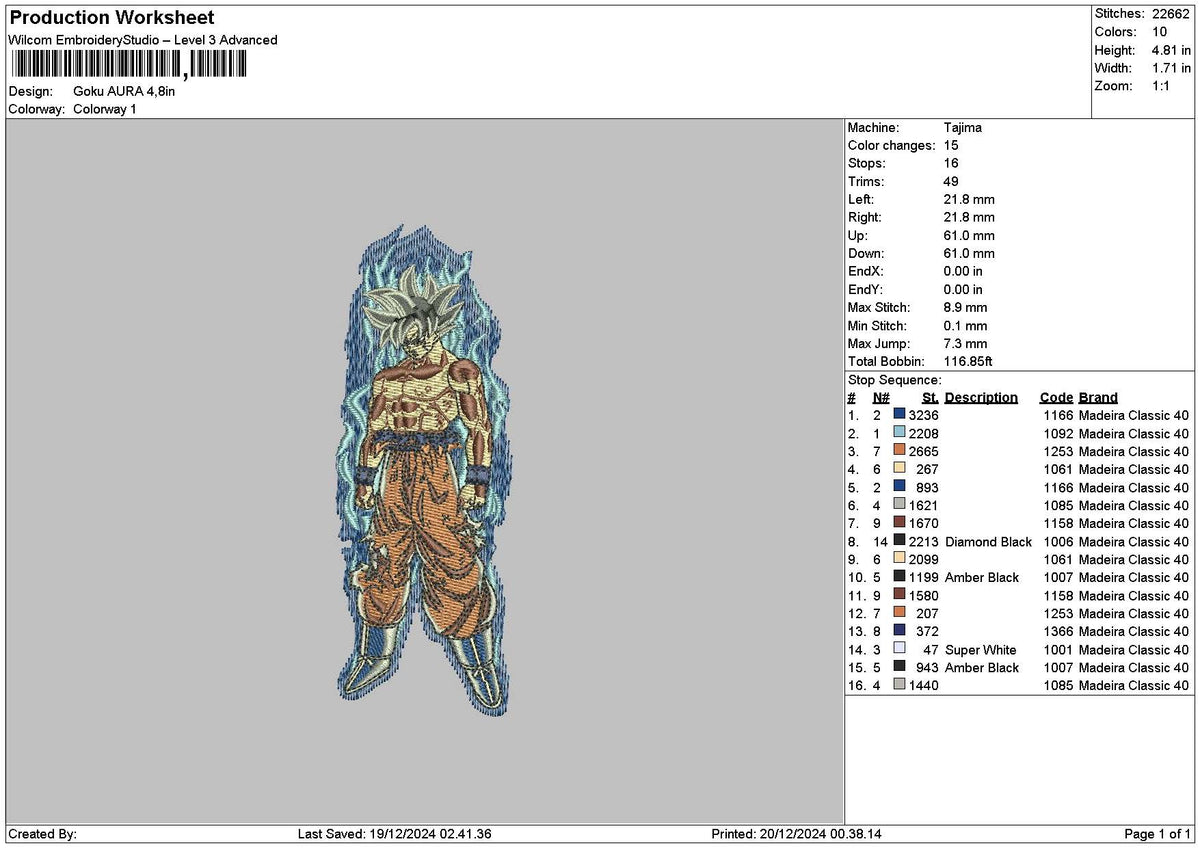This screenshot has width=1200, height=848.
Task: Click the Stops value '16'
Action: 951,164
